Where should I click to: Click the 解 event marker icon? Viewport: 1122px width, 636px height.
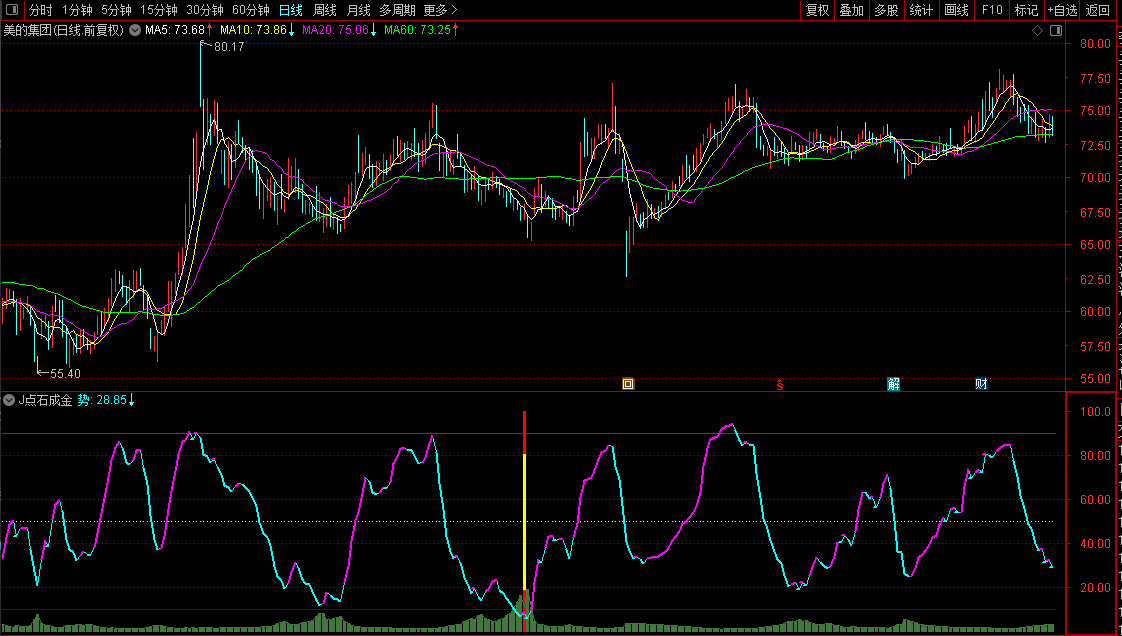pyautogui.click(x=893, y=383)
